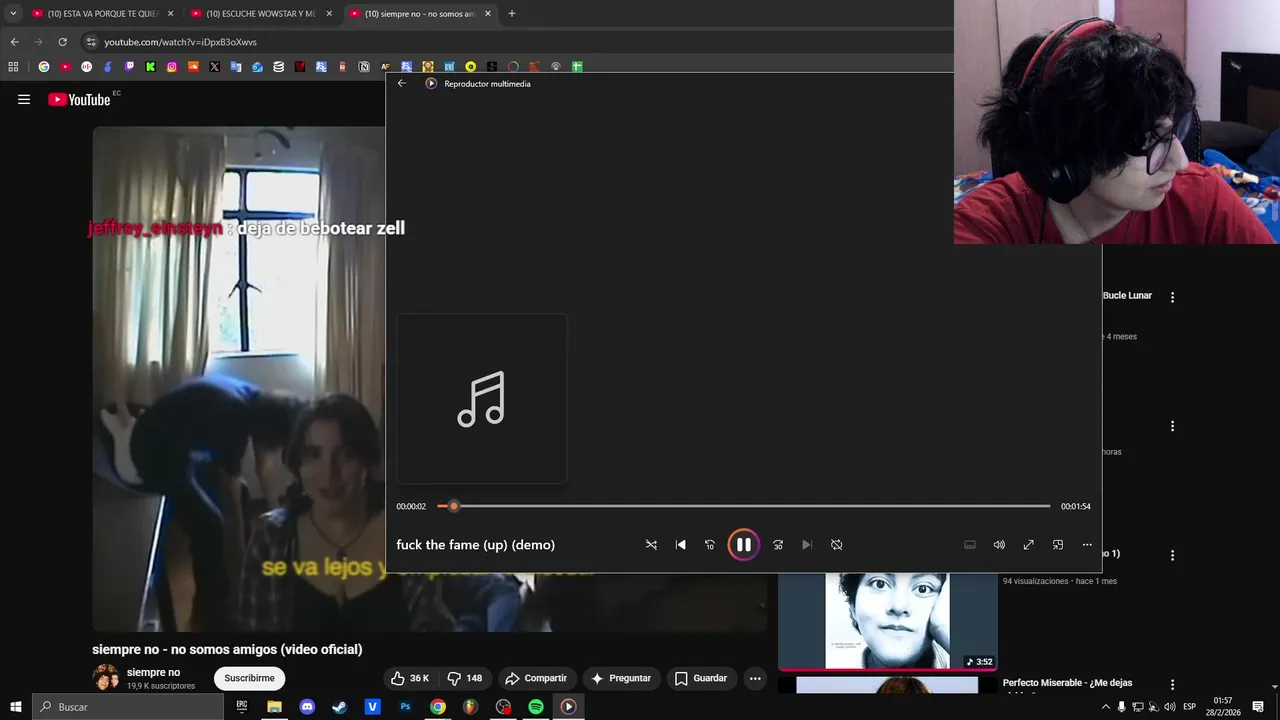The height and width of the screenshot is (720, 1280).
Task: Like the video with 36 K likes
Action: tap(410, 678)
